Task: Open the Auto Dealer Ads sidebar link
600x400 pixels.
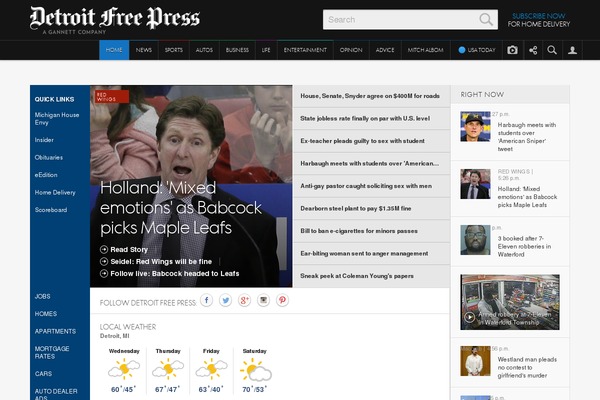Action: (56, 395)
